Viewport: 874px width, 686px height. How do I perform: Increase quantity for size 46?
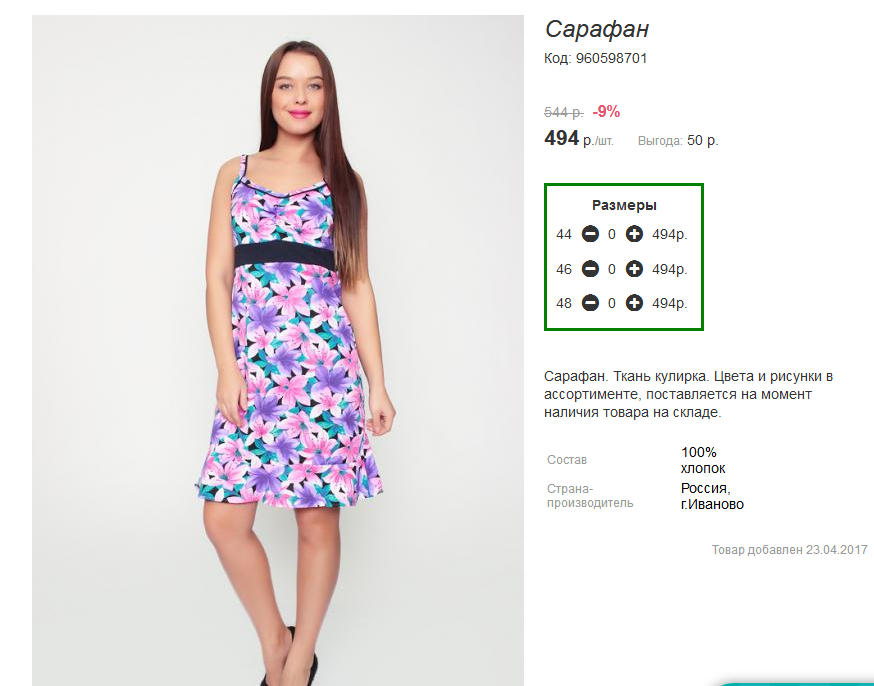tap(634, 269)
